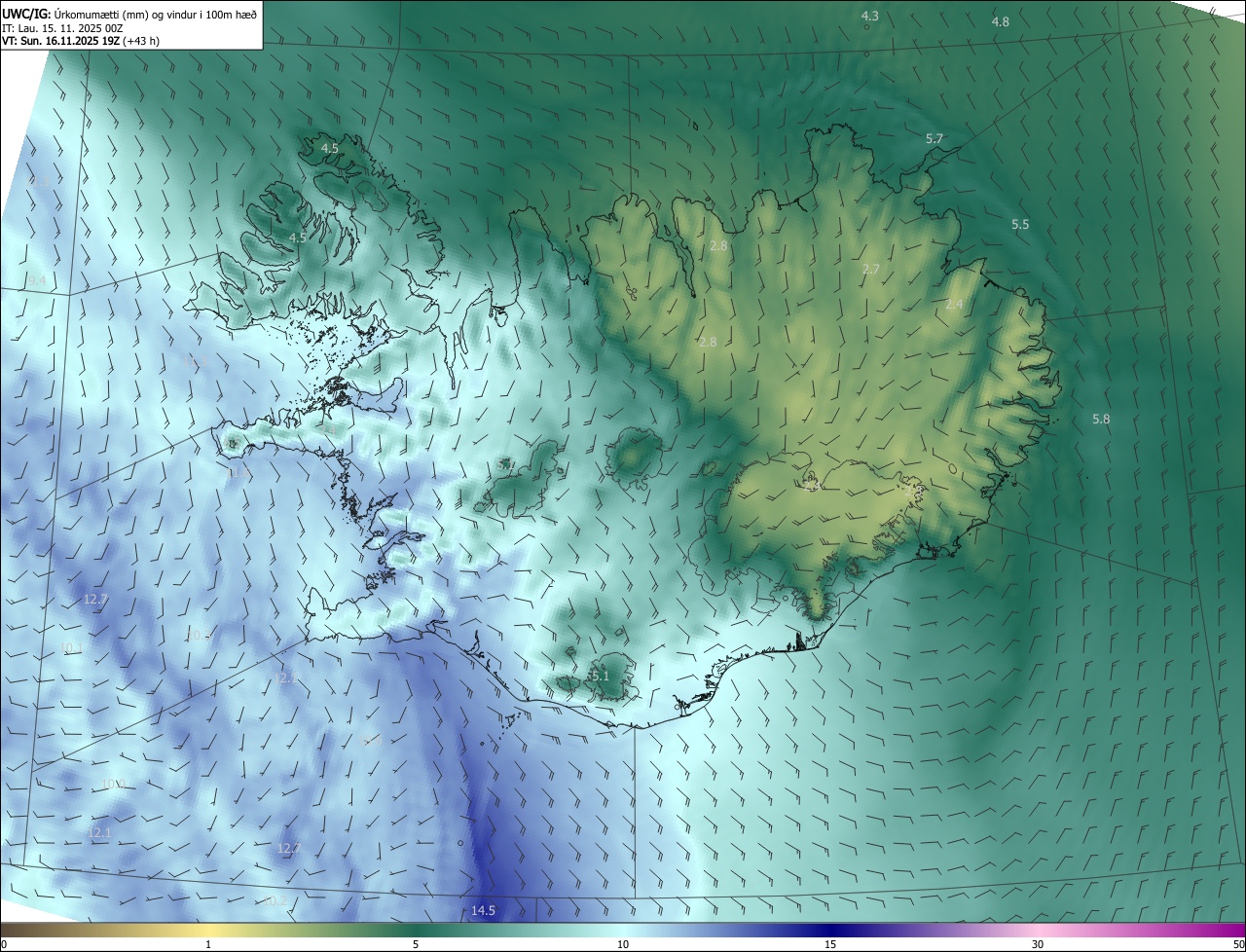Click the VT valid time line in the header
The image size is (1246, 952).
[81, 42]
